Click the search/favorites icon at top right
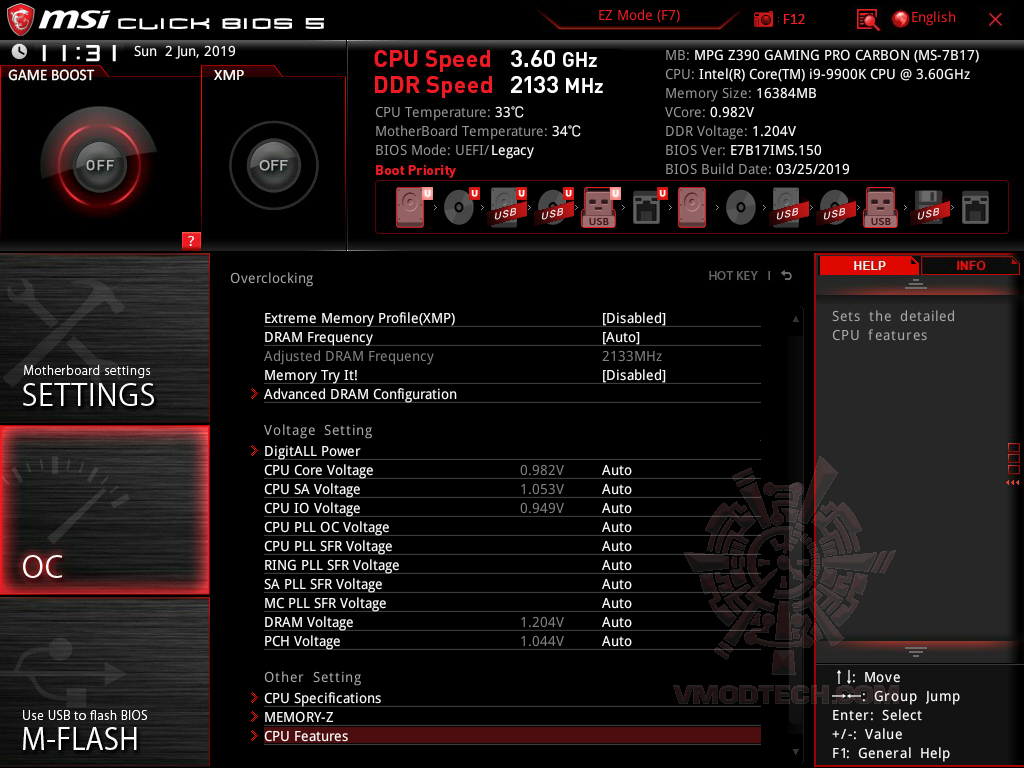This screenshot has height=768, width=1024. click(869, 18)
